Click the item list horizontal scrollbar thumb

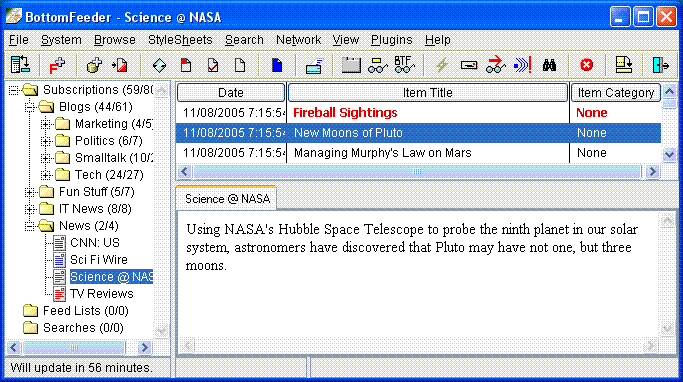click(417, 171)
